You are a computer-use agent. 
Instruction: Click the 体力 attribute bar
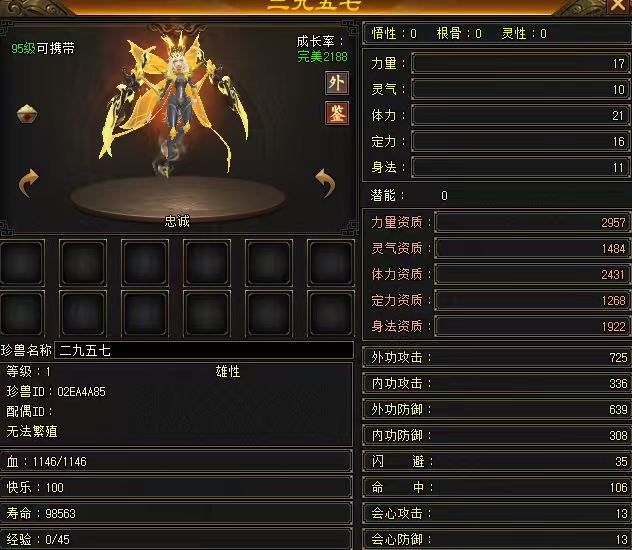tap(521, 116)
